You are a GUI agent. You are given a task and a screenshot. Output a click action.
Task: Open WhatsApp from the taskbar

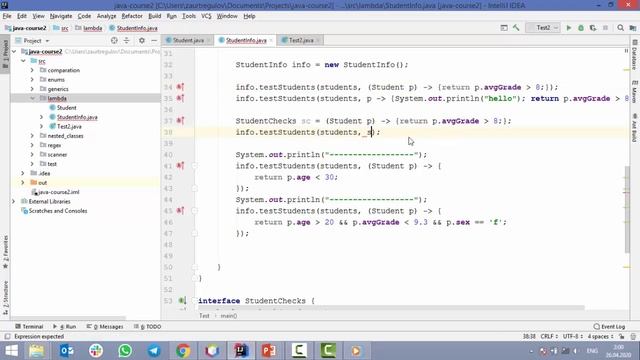point(125,351)
